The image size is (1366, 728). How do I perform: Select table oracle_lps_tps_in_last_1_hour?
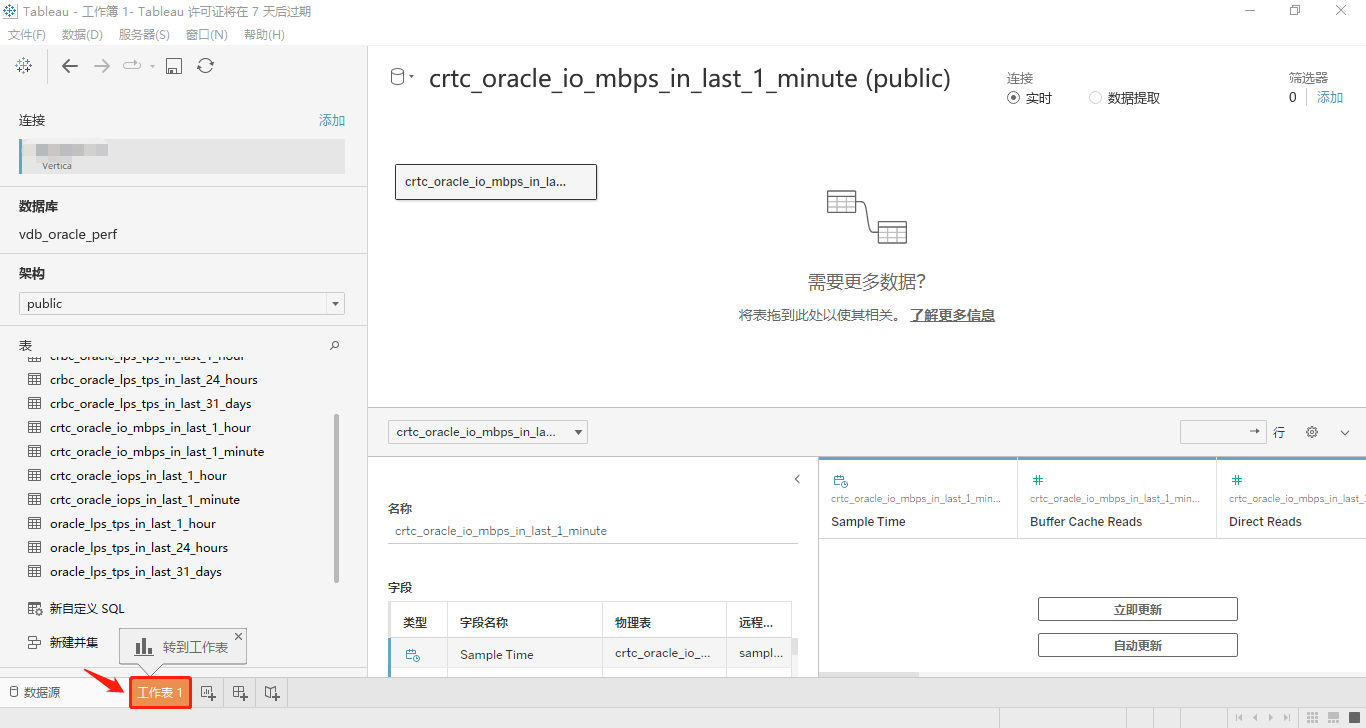click(133, 524)
